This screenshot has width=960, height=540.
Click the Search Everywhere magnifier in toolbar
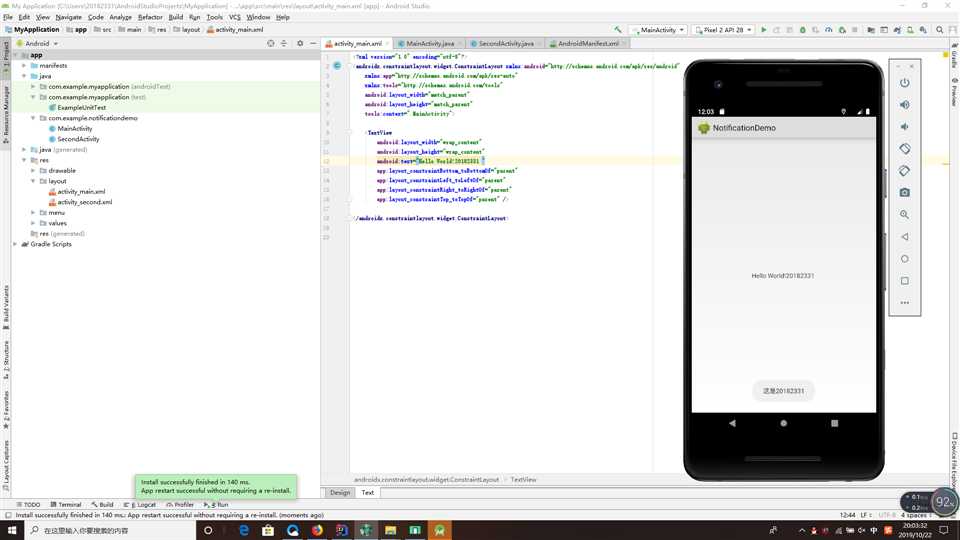coord(940,29)
